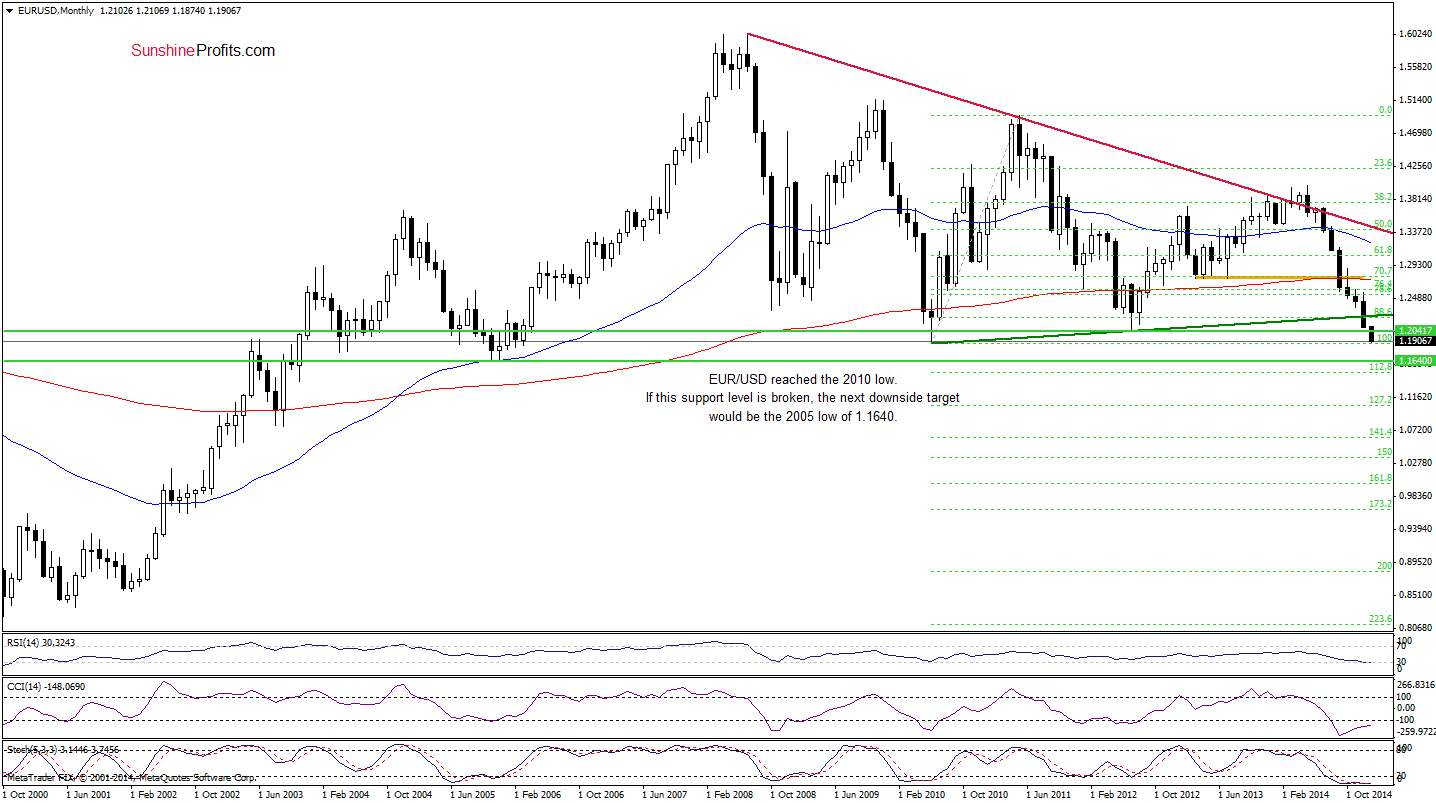Click 'EUR/USD reached the 2010 low.' annotation
Screen dimensions: 1436x803
(x=803, y=380)
